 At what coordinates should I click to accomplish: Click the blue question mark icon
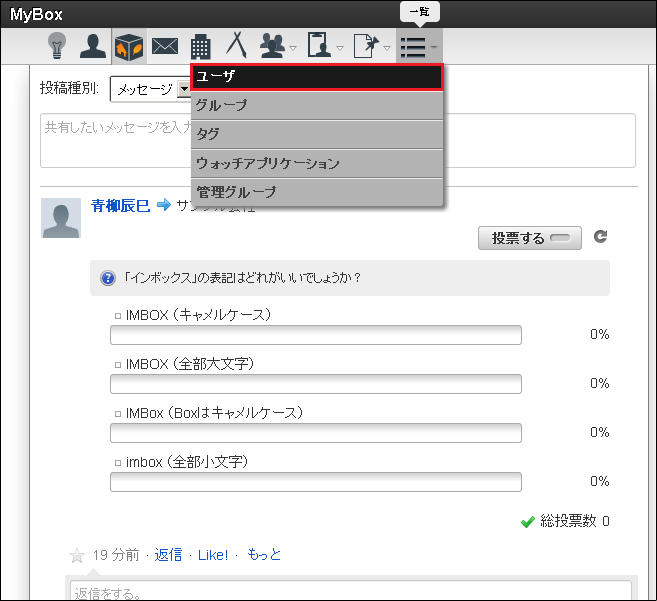(x=108, y=278)
